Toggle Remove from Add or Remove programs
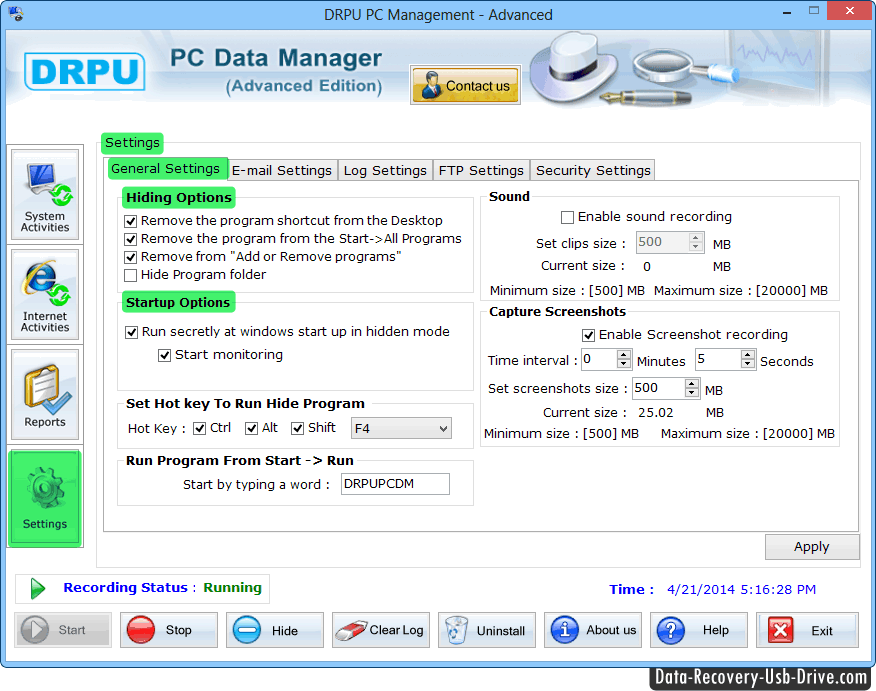This screenshot has width=876, height=691. point(131,257)
